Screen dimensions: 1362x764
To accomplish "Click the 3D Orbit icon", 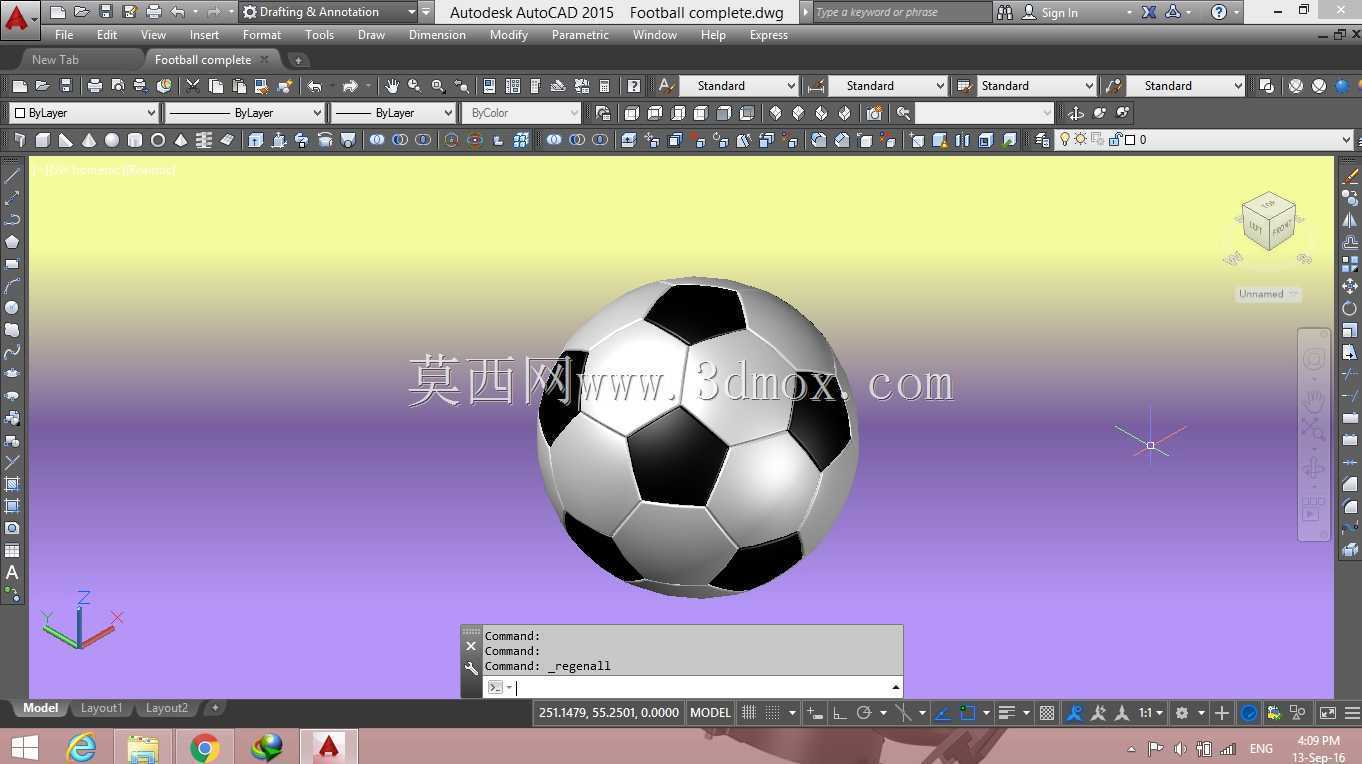I will click(x=1075, y=113).
